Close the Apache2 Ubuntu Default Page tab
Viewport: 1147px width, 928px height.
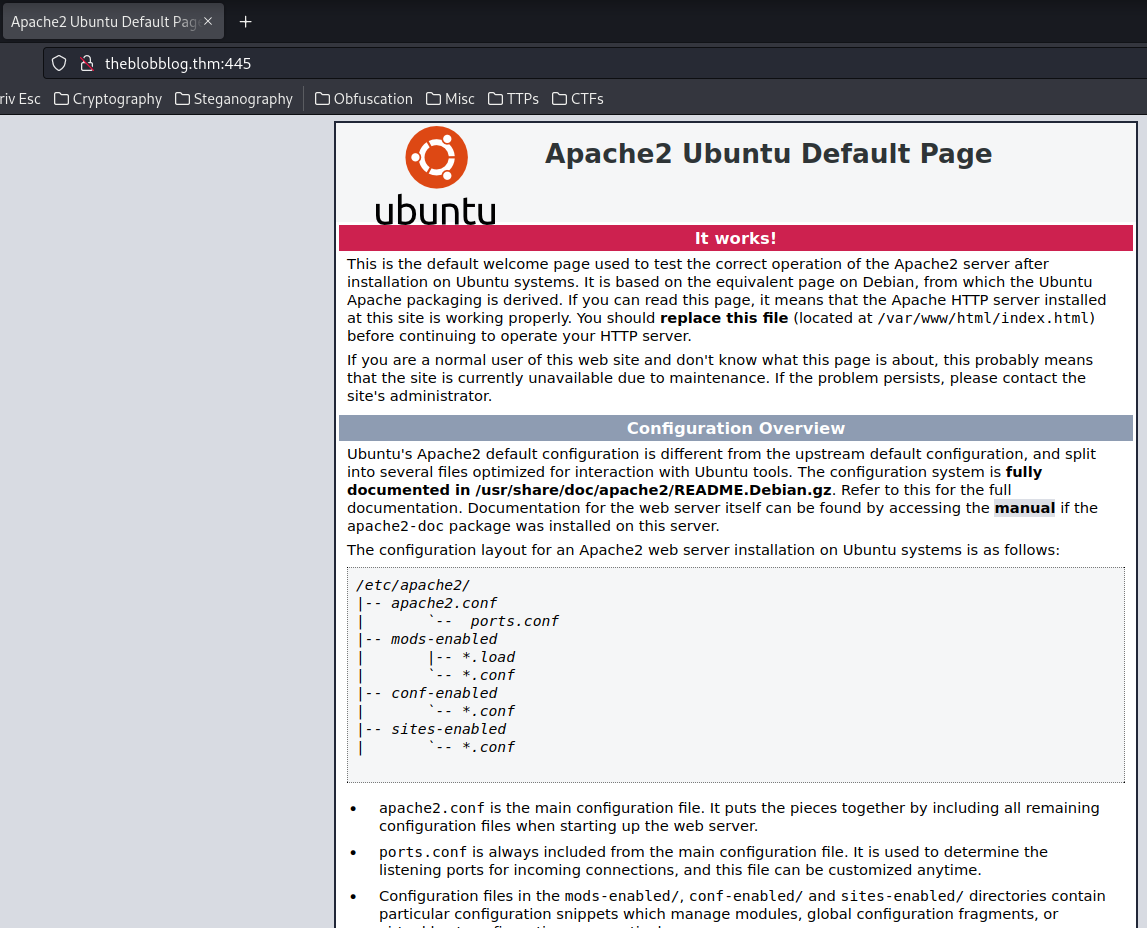pyautogui.click(x=208, y=21)
